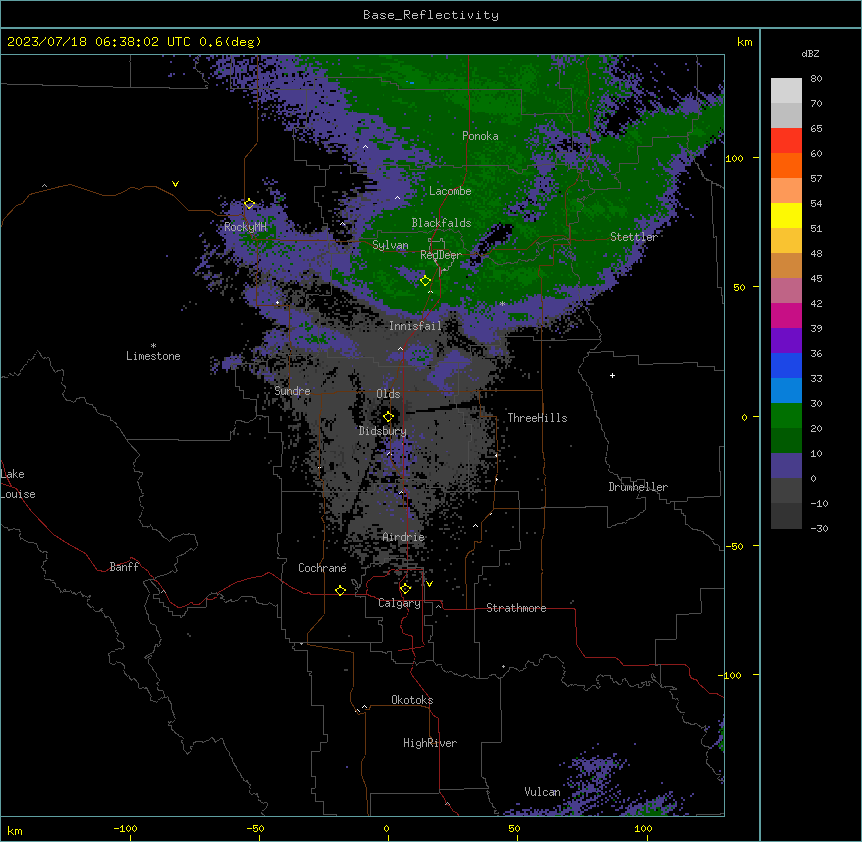Select the green 30–20 dBZ legend swatch
Image resolution: width=862 pixels, height=842 pixels.
[786, 416]
